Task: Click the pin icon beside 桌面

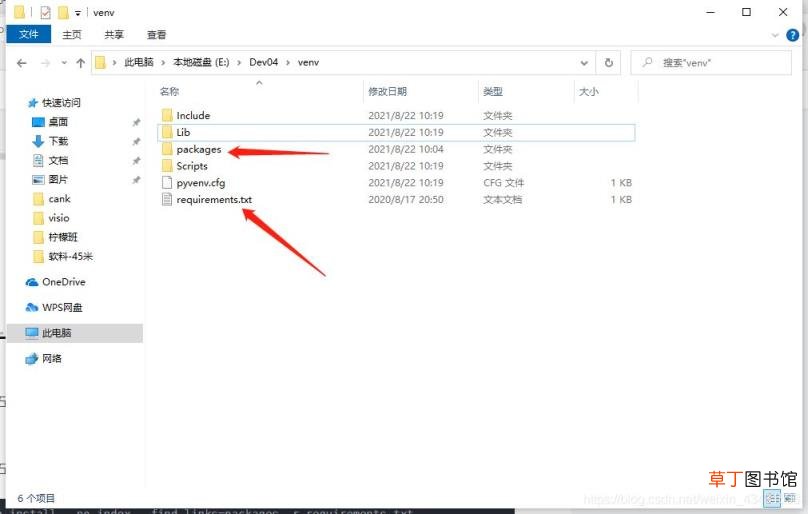Action: coord(136,122)
